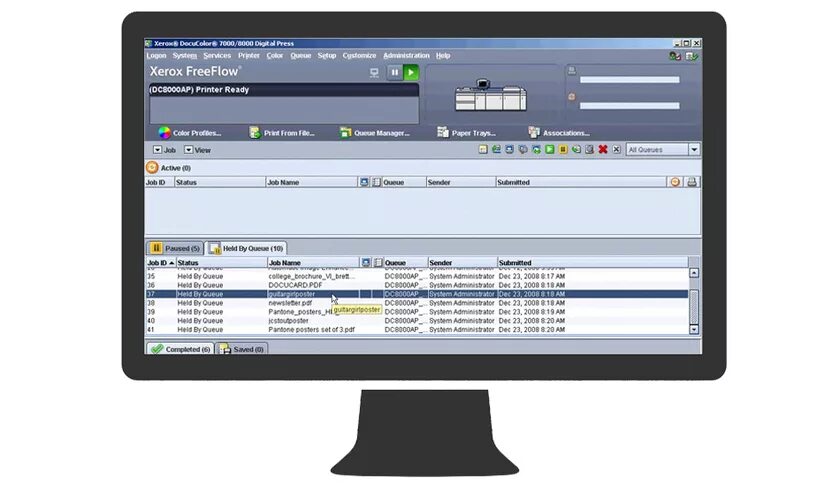The height and width of the screenshot is (486, 840).
Task: Click the user status icon at menu bar right
Action: 675,56
